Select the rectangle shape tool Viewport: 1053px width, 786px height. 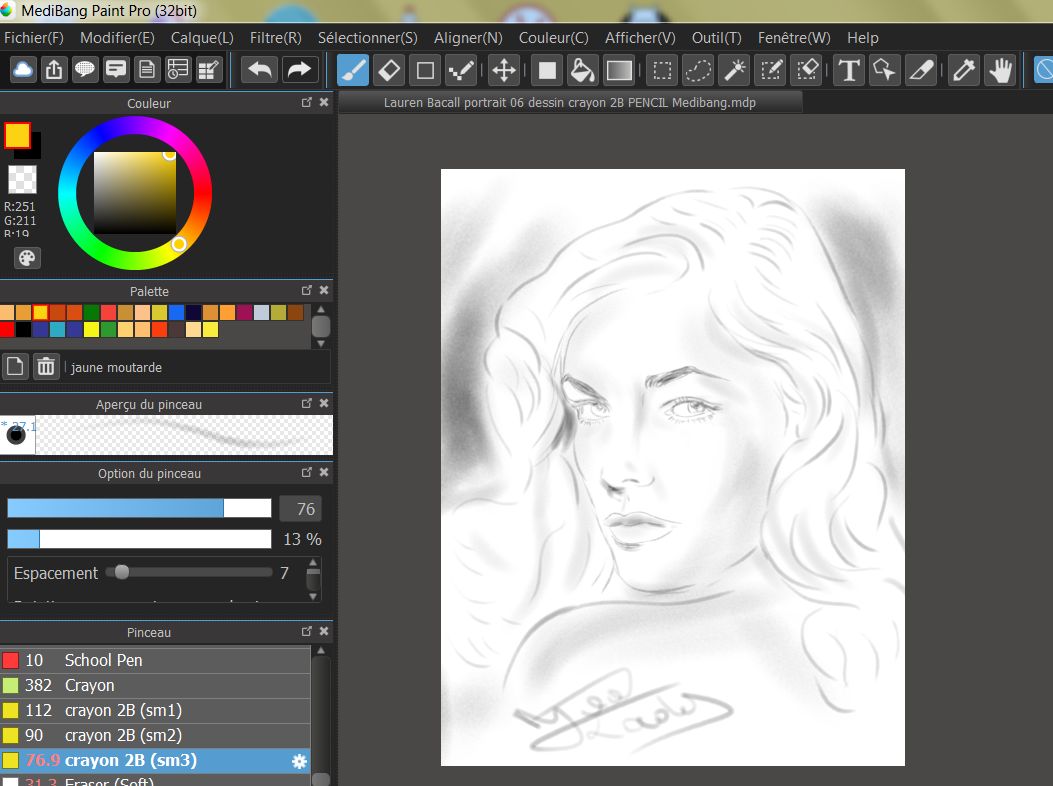pyautogui.click(x=425, y=70)
